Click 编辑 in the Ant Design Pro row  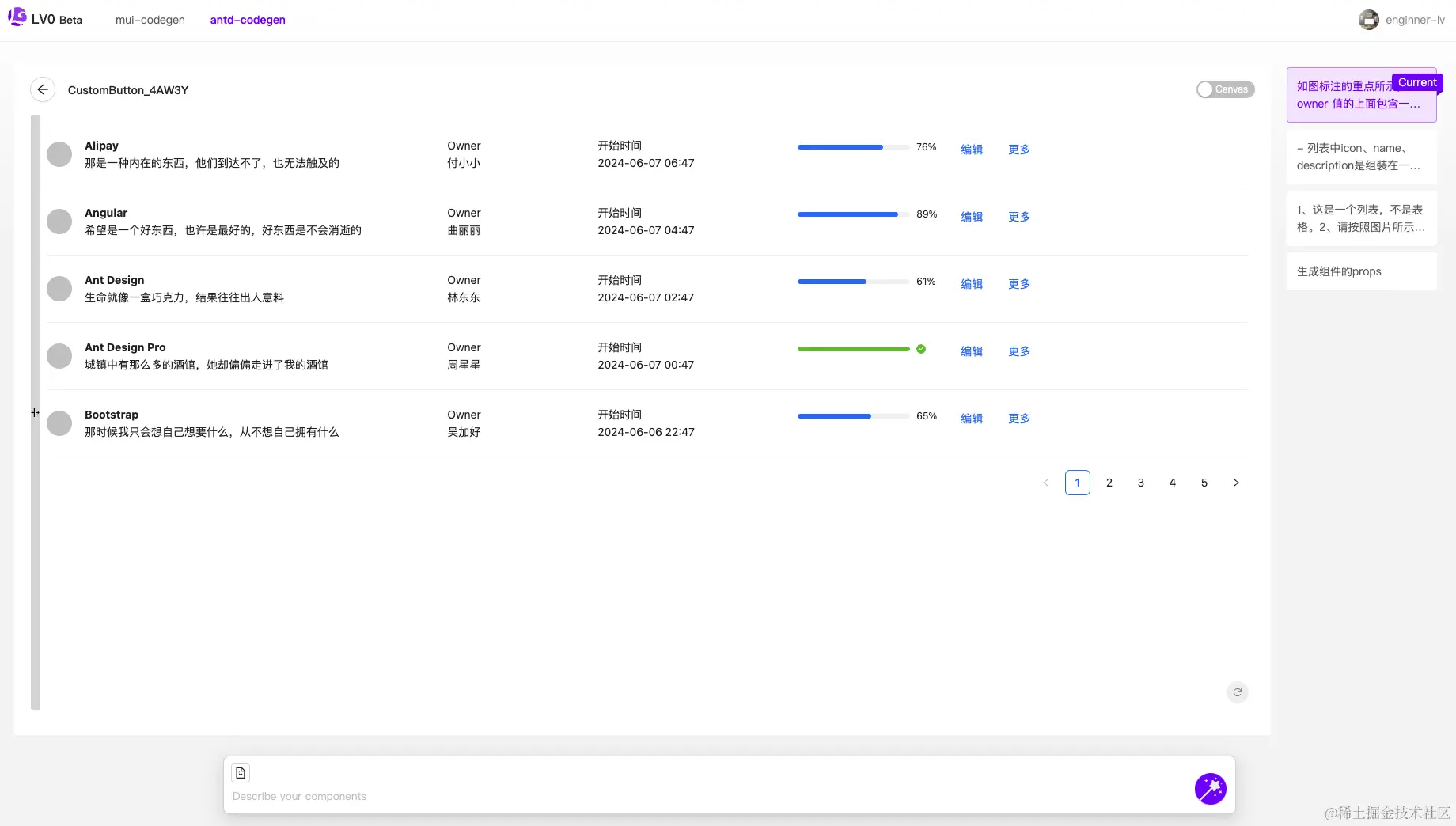(972, 351)
